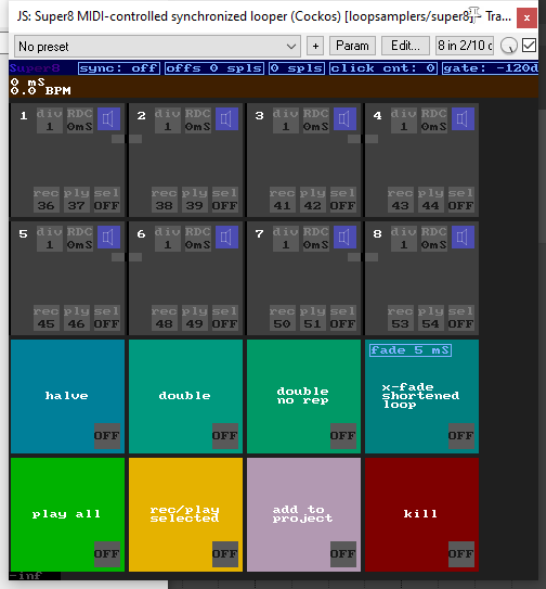This screenshot has width=546, height=589.
Task: Click rec note 36 on loop 1
Action: point(46,200)
